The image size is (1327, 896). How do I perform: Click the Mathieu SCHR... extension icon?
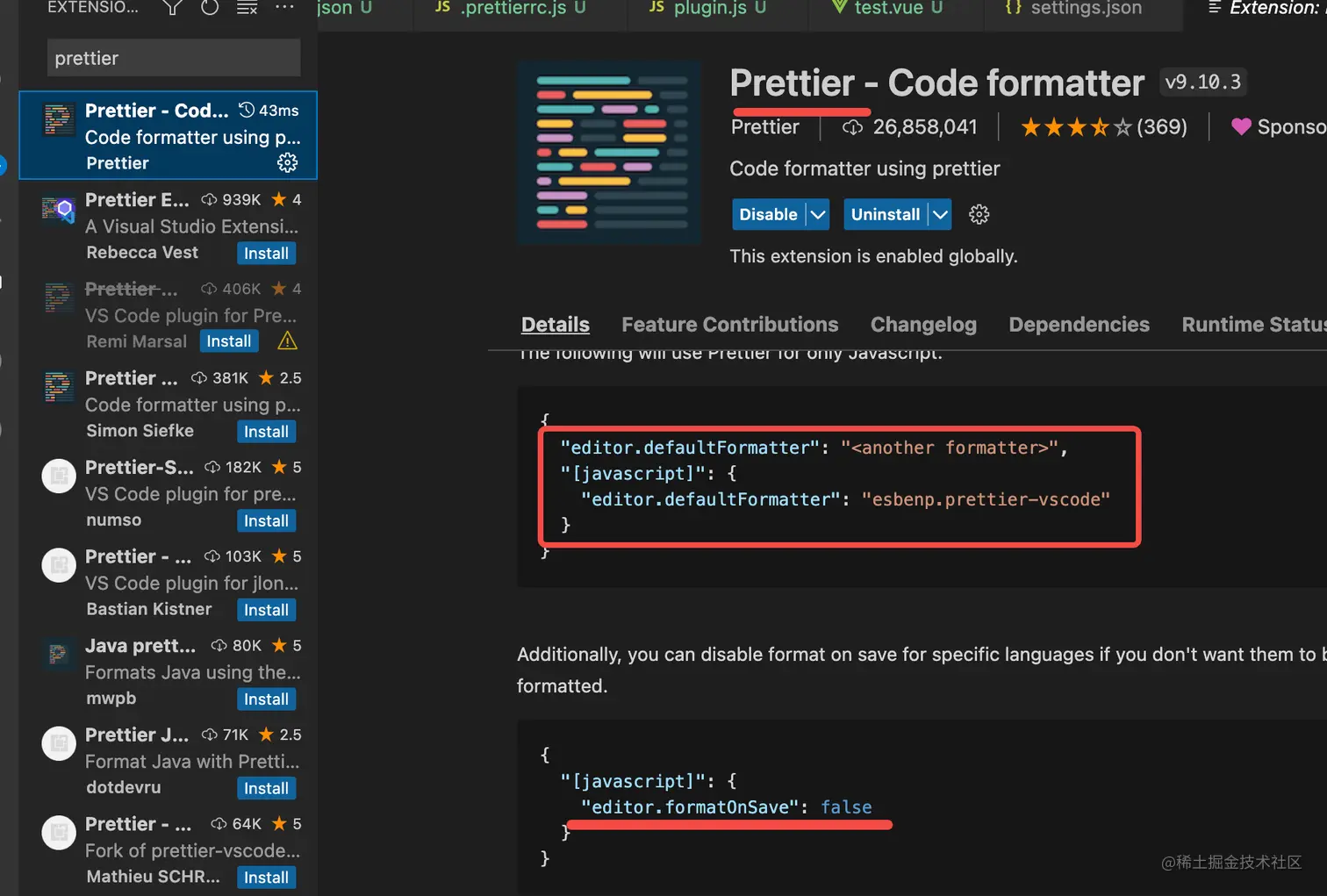(x=59, y=833)
